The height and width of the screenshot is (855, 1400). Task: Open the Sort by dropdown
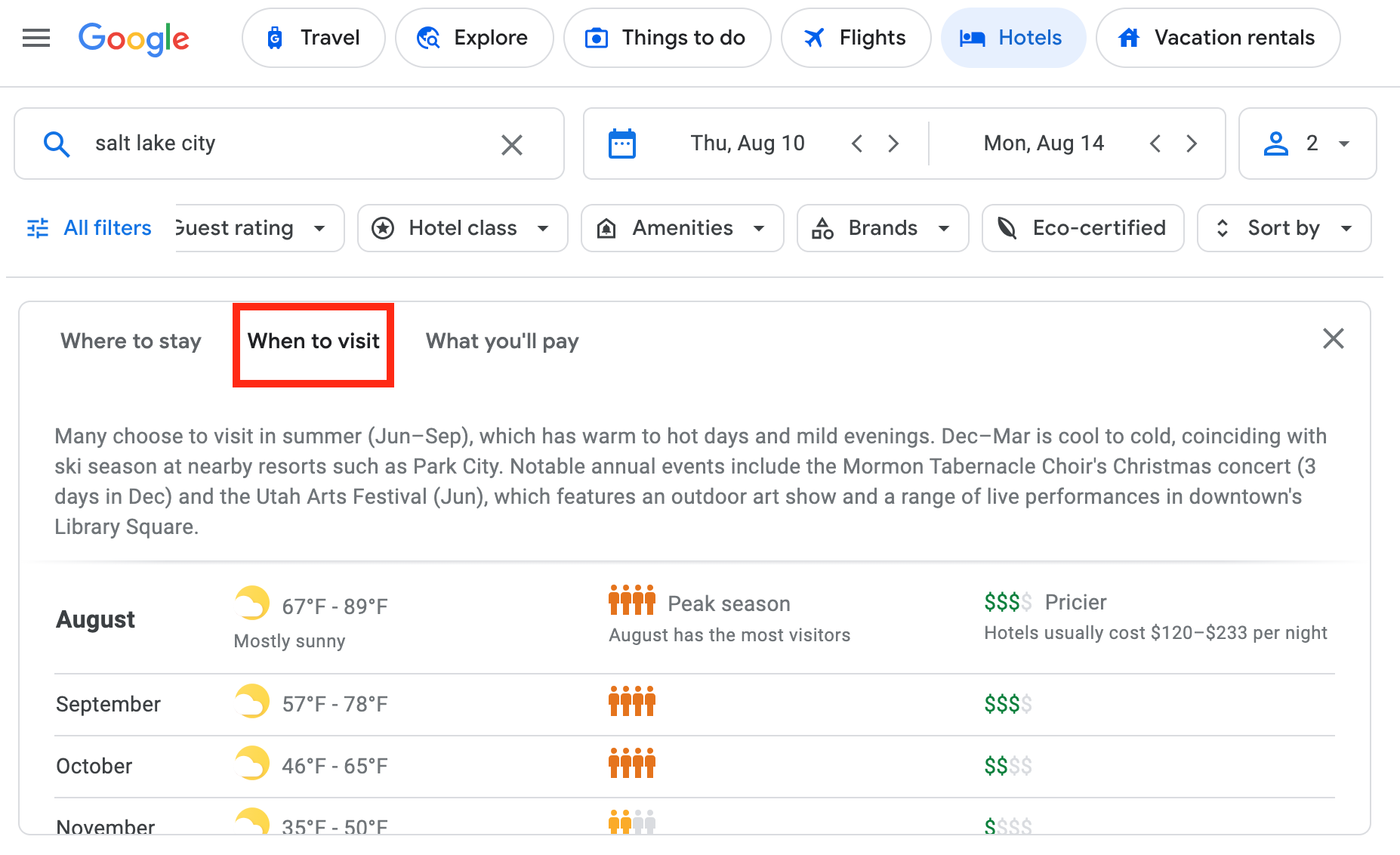[x=1284, y=228]
